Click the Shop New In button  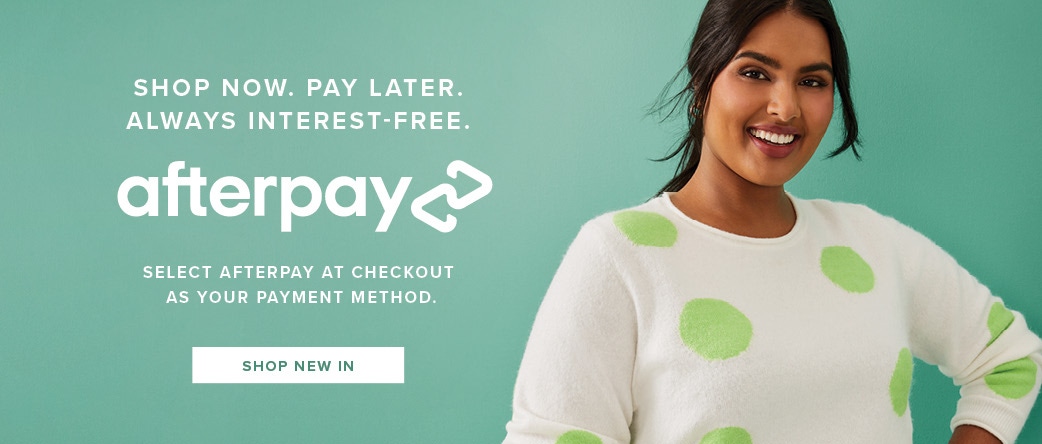tap(298, 365)
